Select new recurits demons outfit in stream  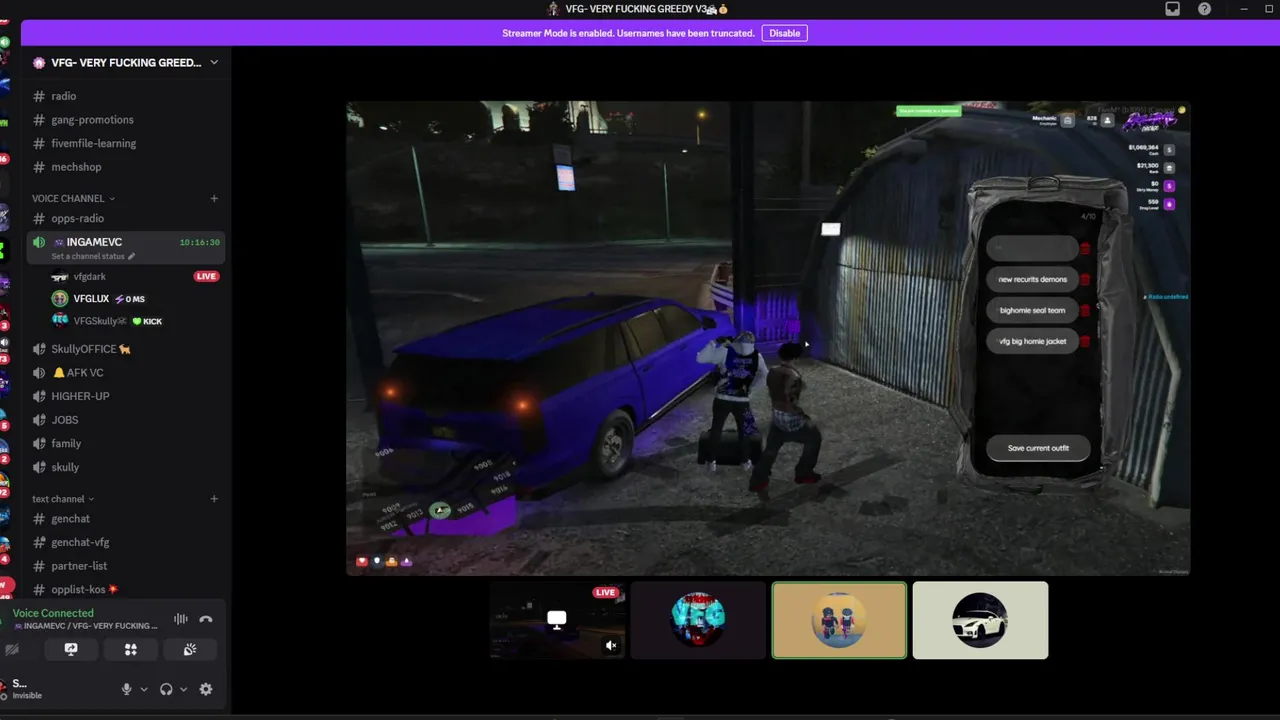click(x=1032, y=279)
